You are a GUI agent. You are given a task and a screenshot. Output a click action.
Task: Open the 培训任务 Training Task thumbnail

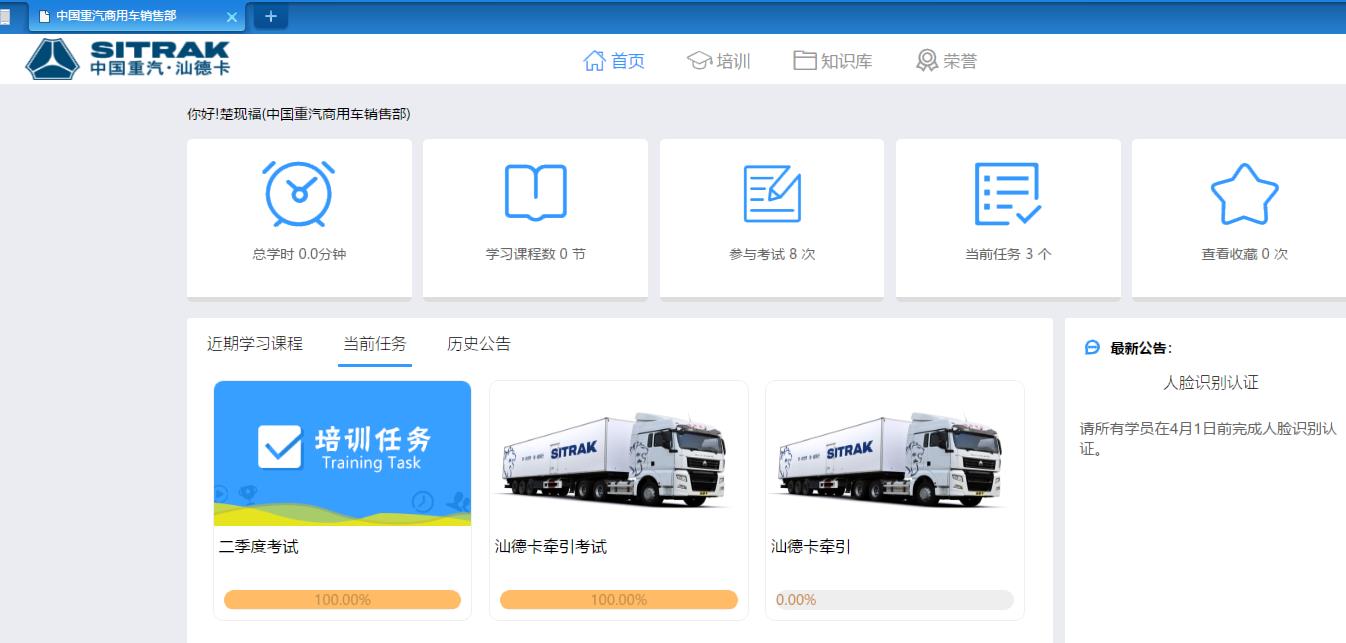[x=342, y=453]
